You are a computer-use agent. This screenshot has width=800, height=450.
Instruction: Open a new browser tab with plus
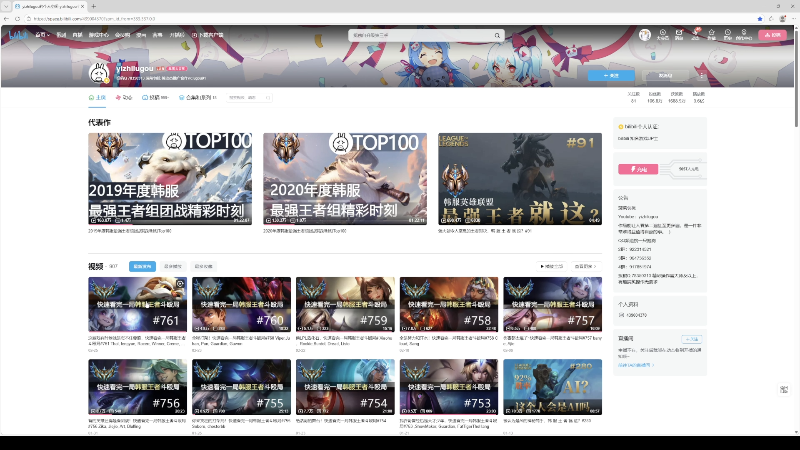[x=93, y=6]
